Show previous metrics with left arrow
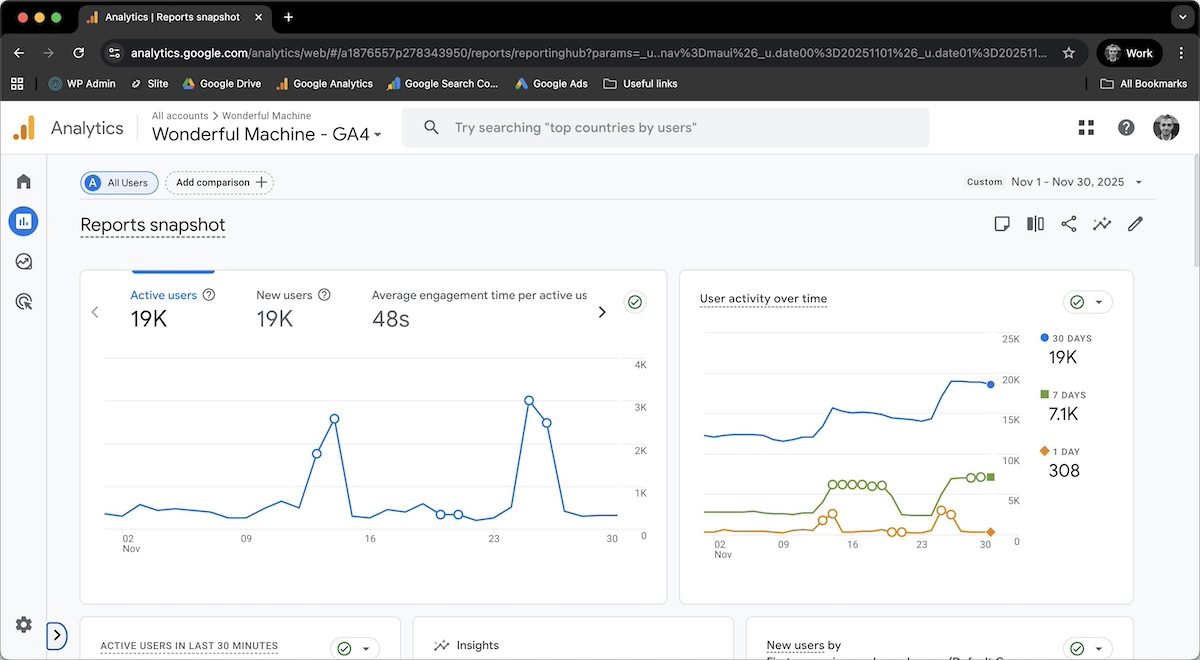This screenshot has height=660, width=1200. point(95,312)
